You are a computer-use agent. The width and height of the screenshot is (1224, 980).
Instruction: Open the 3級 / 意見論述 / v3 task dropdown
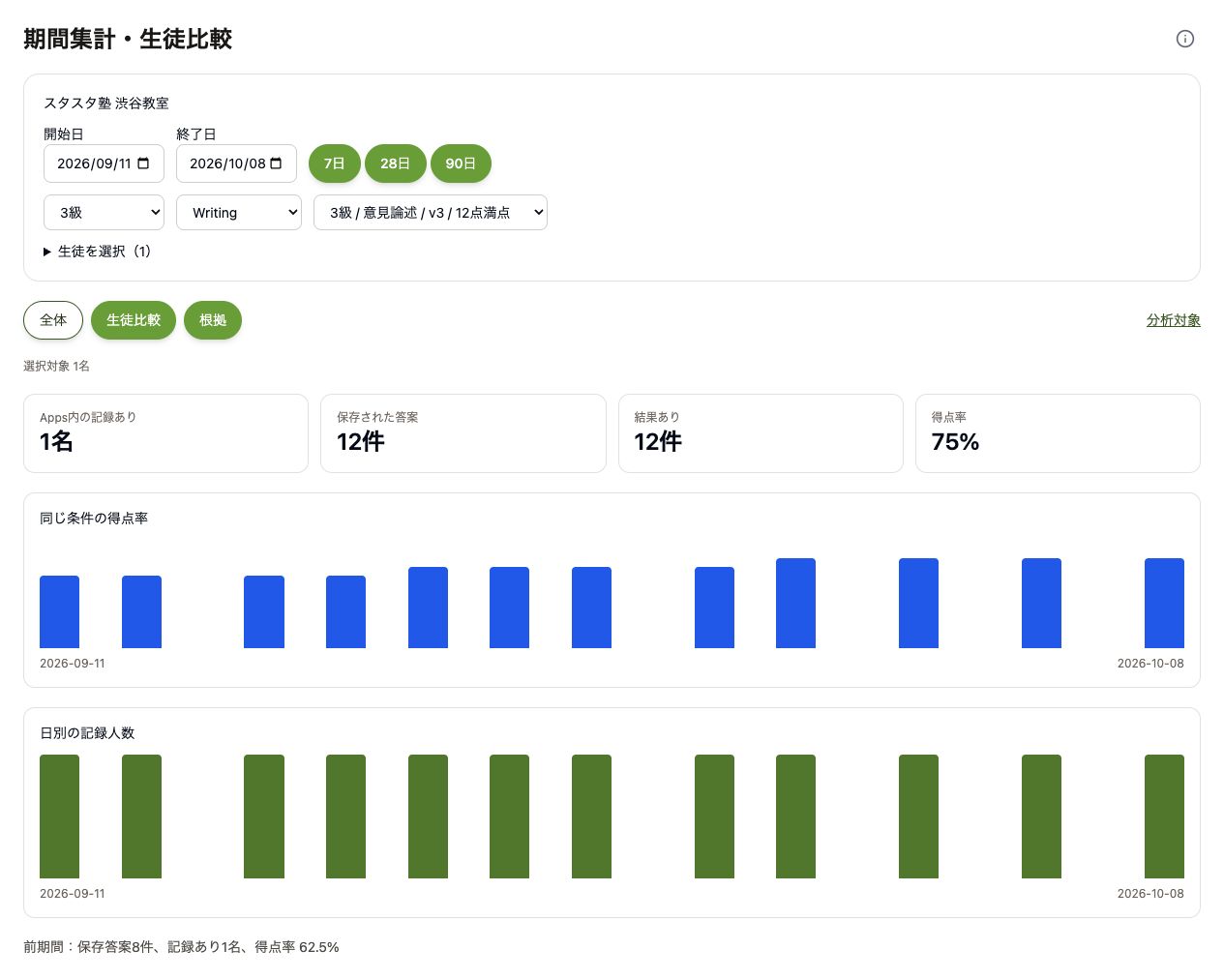(431, 213)
